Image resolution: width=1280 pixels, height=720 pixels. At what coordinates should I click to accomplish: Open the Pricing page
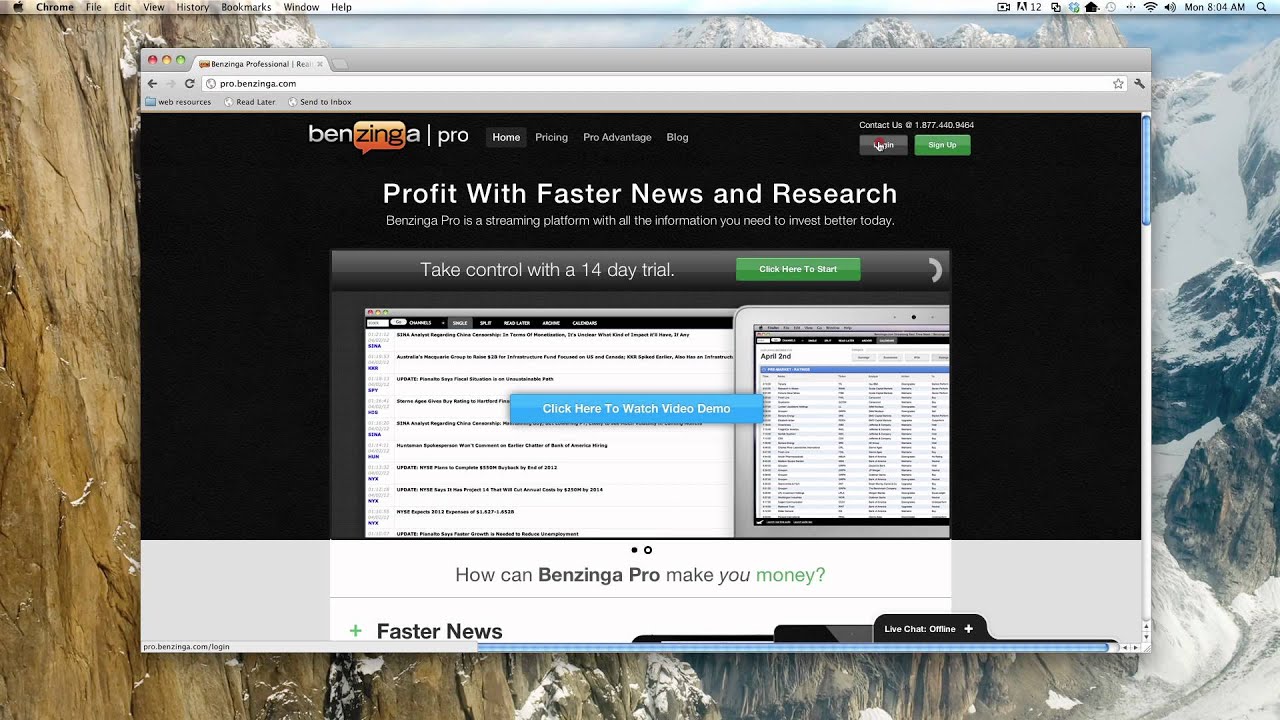551,137
